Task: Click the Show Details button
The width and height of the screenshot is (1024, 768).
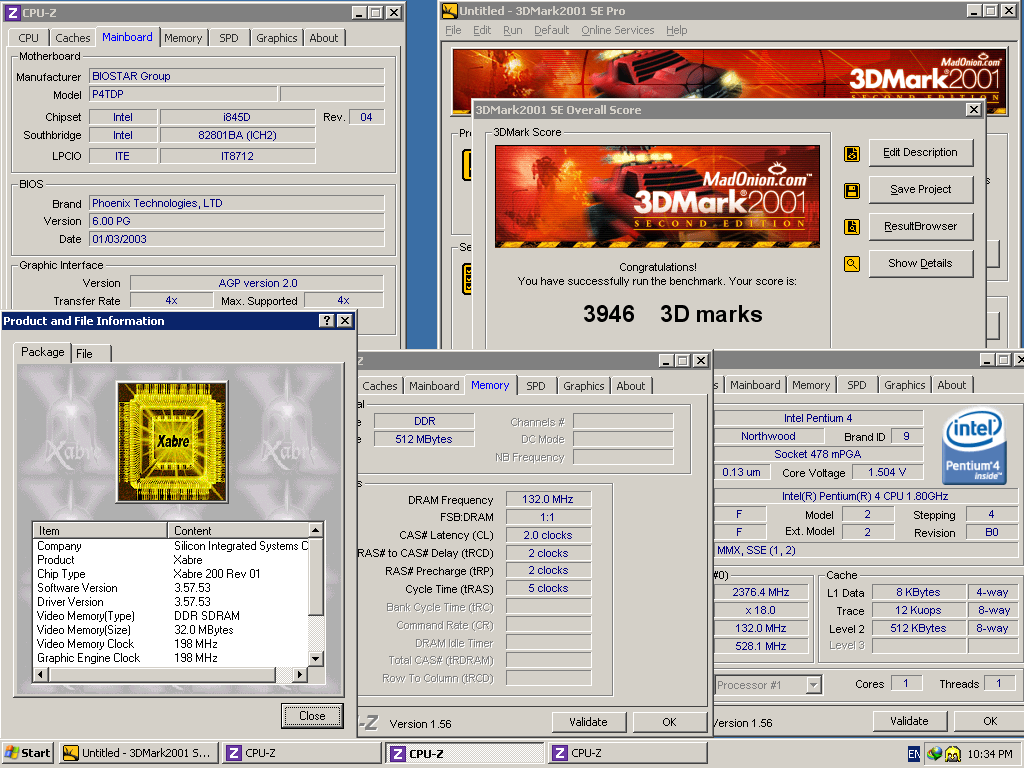Action: [x=921, y=264]
